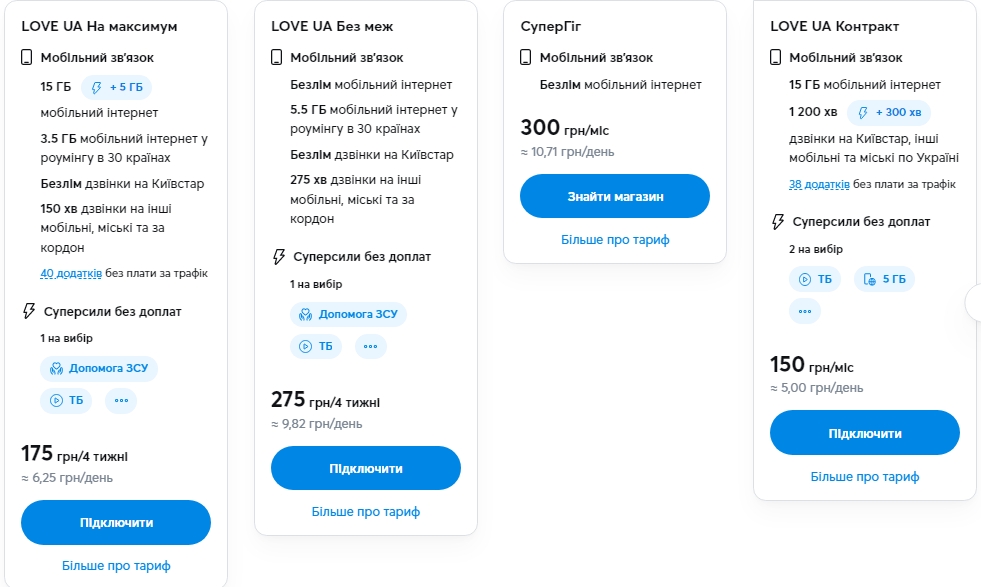This screenshot has height=587, width=981.
Task: Open Більше про тариф for Без меж
Action: tap(366, 512)
